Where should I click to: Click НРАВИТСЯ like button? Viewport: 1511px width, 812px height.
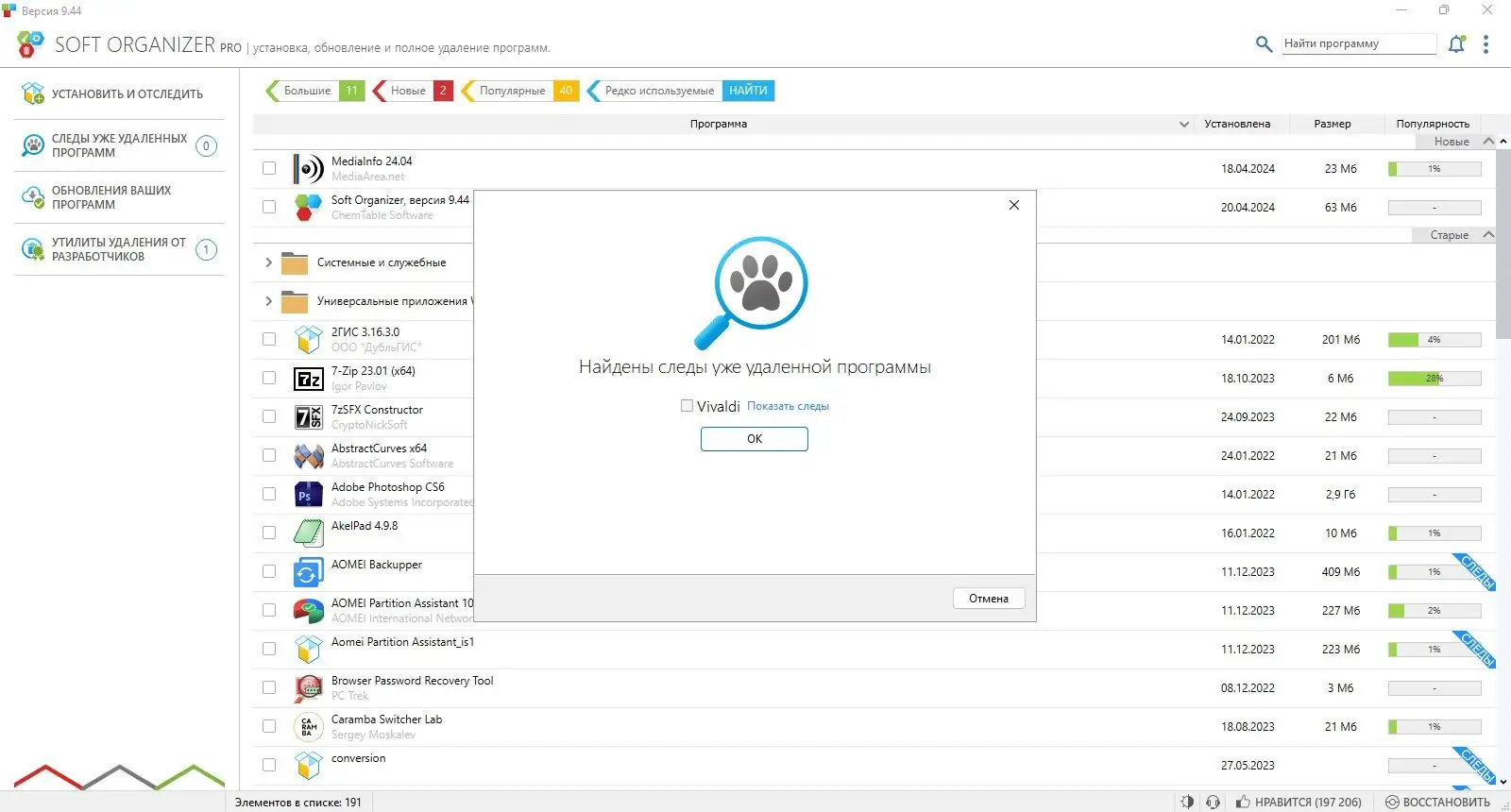click(1299, 802)
